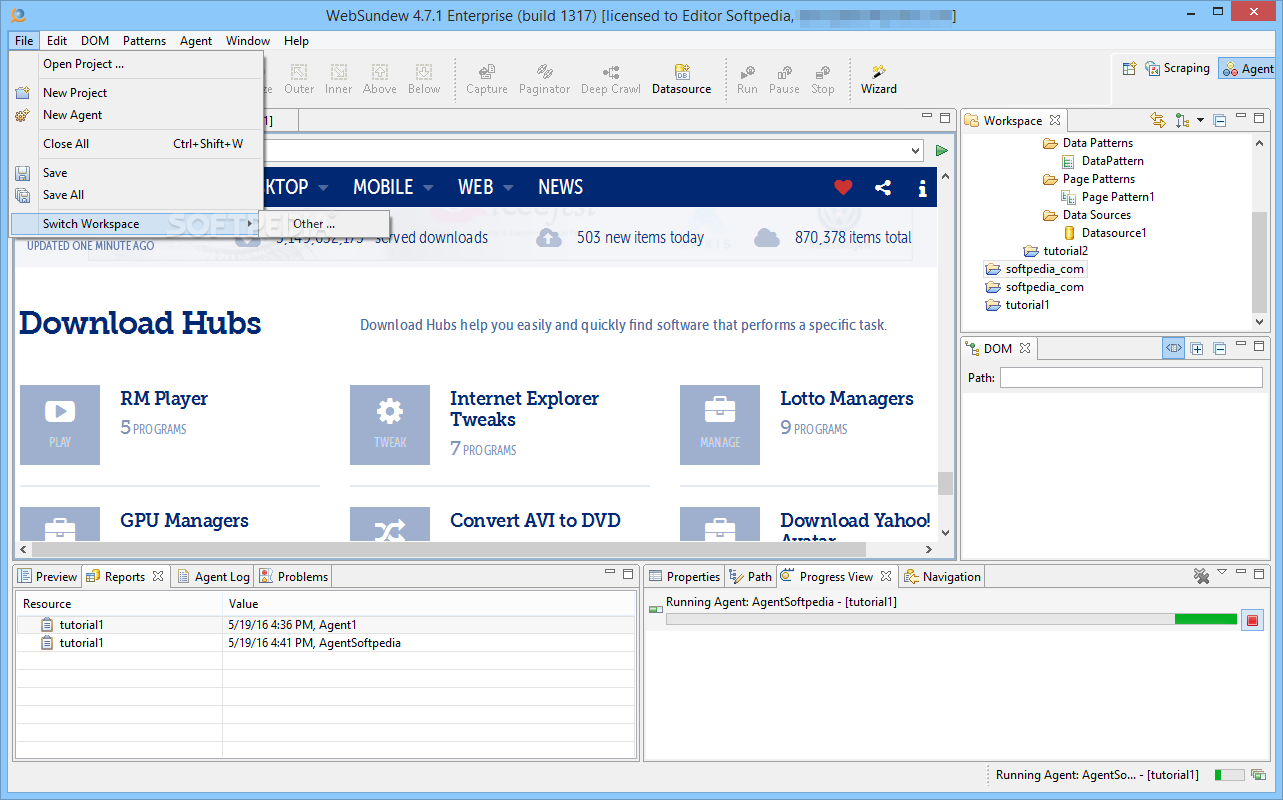The image size is (1283, 800).
Task: Click the browser pane vertical scrollbar thumb
Action: (x=945, y=483)
